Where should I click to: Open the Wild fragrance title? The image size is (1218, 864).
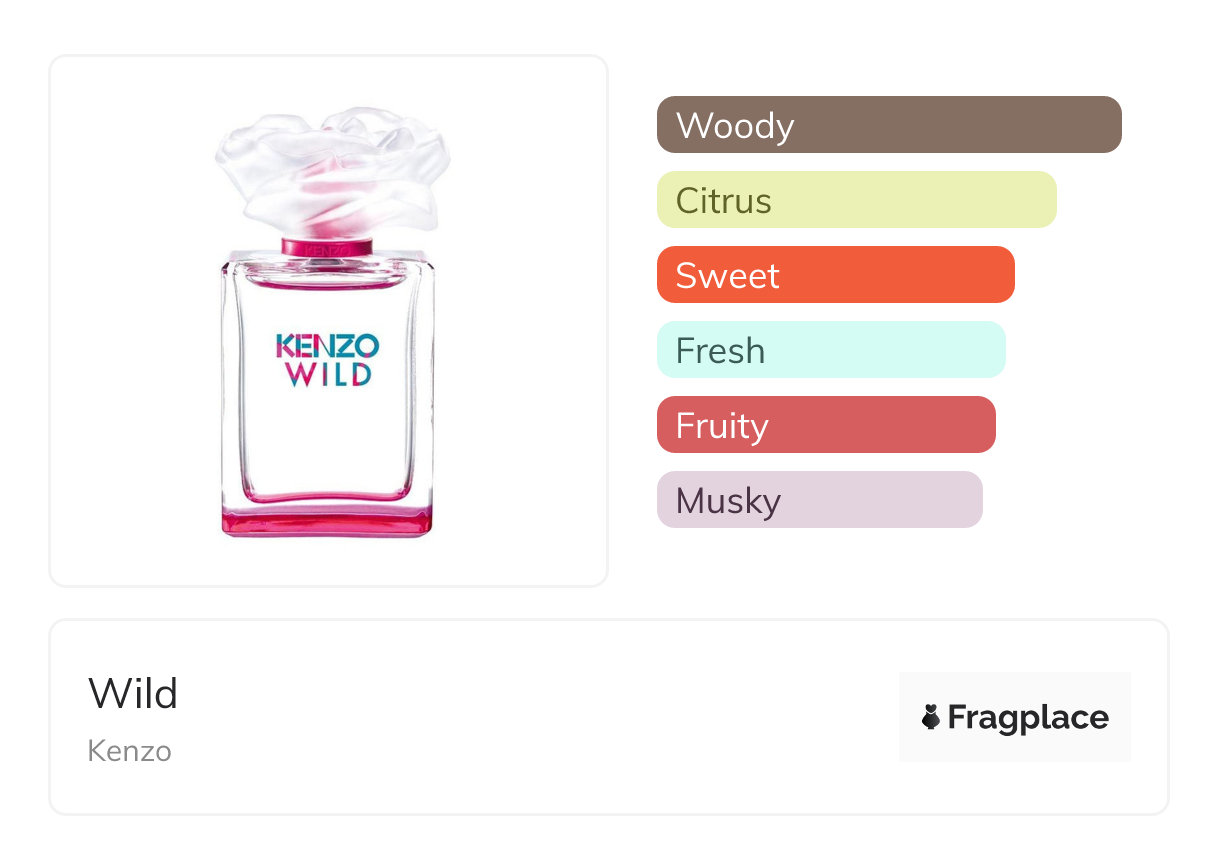pyautogui.click(x=133, y=693)
